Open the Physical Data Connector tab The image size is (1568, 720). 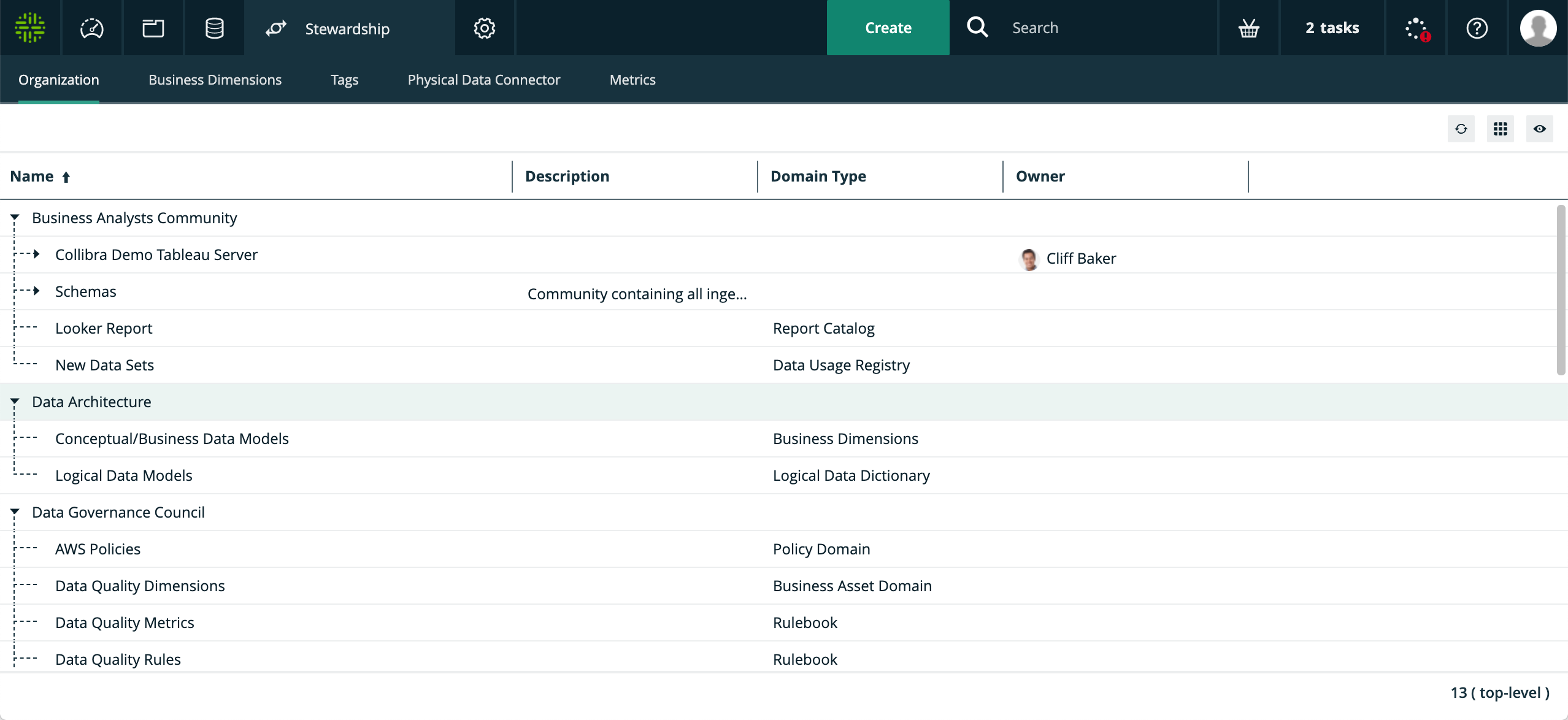(483, 80)
